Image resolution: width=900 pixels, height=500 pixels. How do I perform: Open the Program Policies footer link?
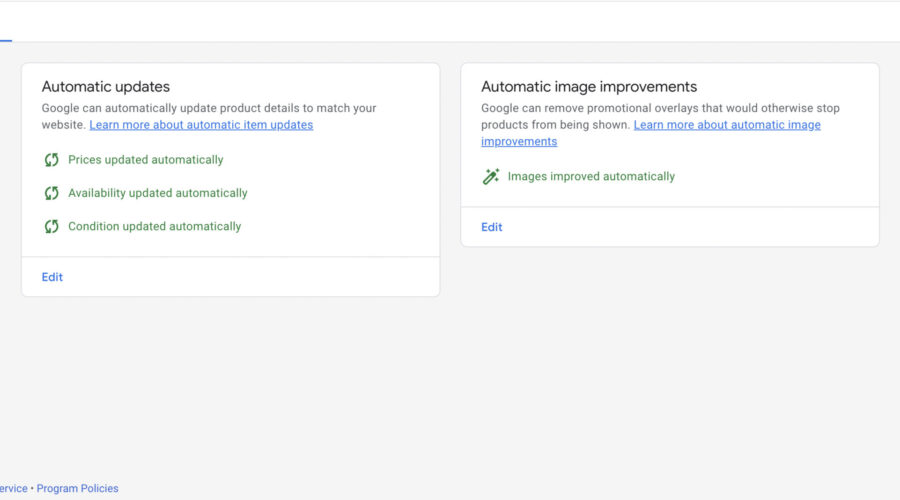pyautogui.click(x=77, y=489)
